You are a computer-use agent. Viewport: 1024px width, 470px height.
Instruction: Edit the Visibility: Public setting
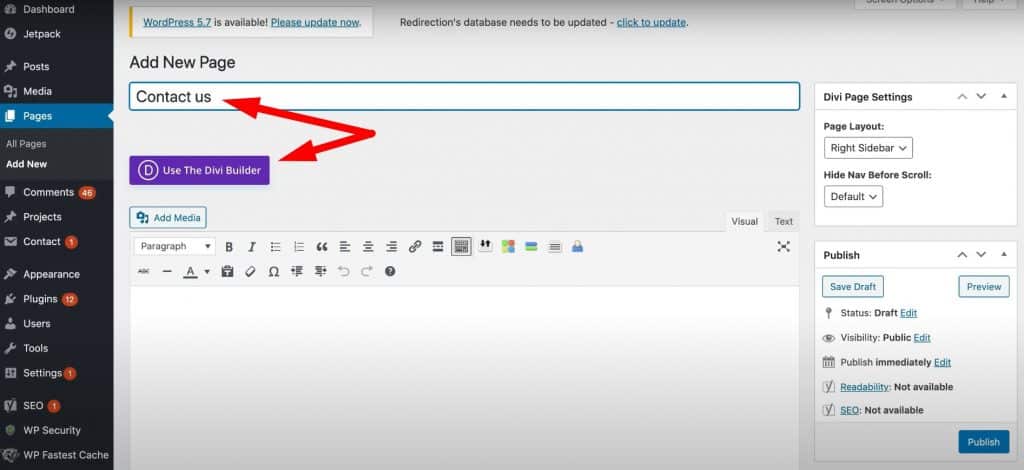pos(922,337)
